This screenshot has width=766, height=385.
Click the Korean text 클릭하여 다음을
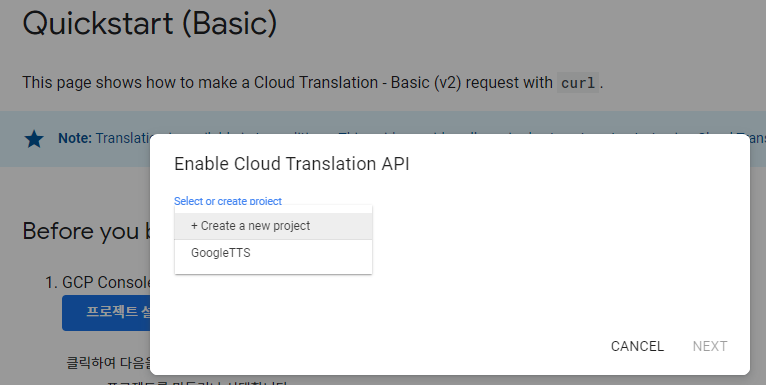click(x=108, y=363)
